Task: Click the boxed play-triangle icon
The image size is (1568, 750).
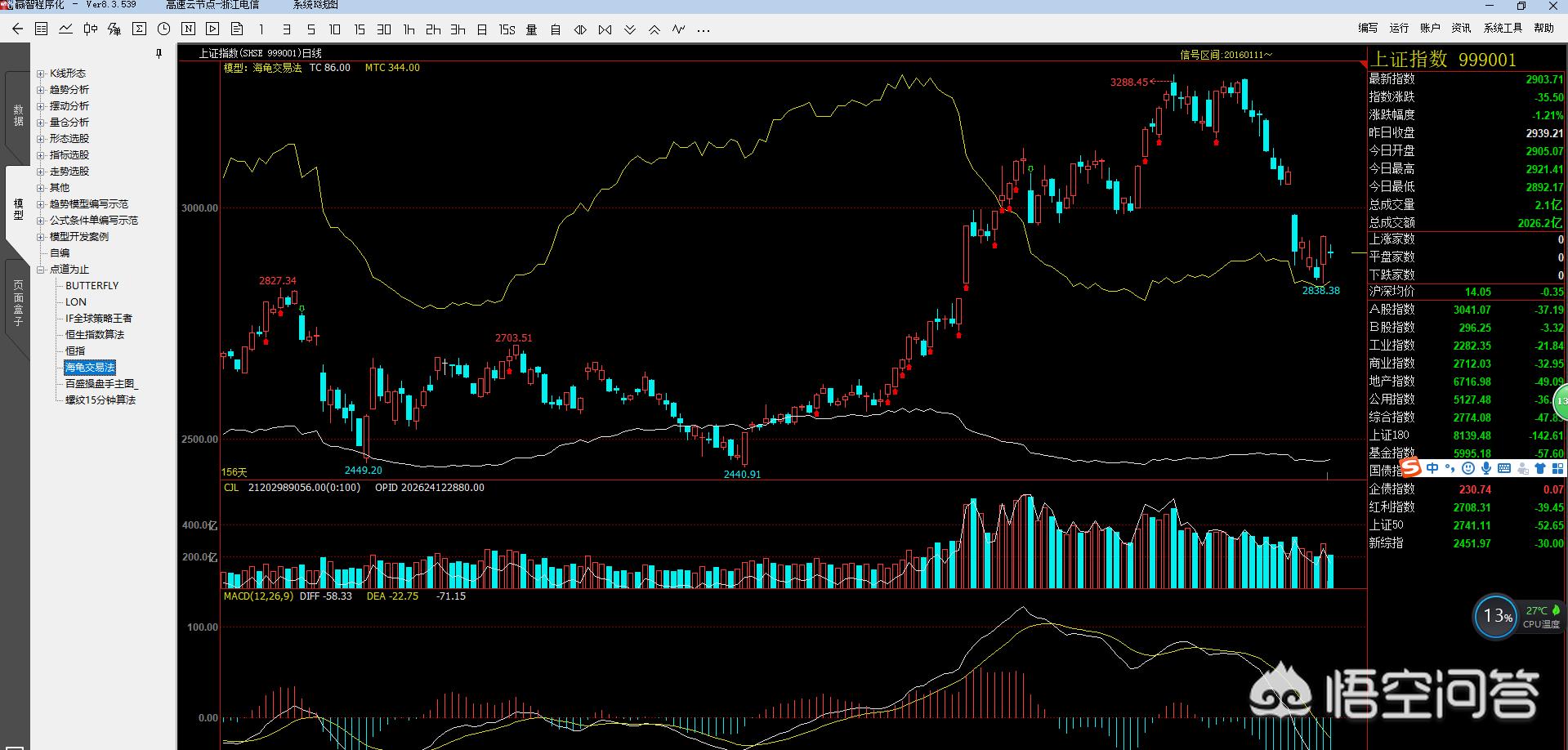Action: click(212, 29)
